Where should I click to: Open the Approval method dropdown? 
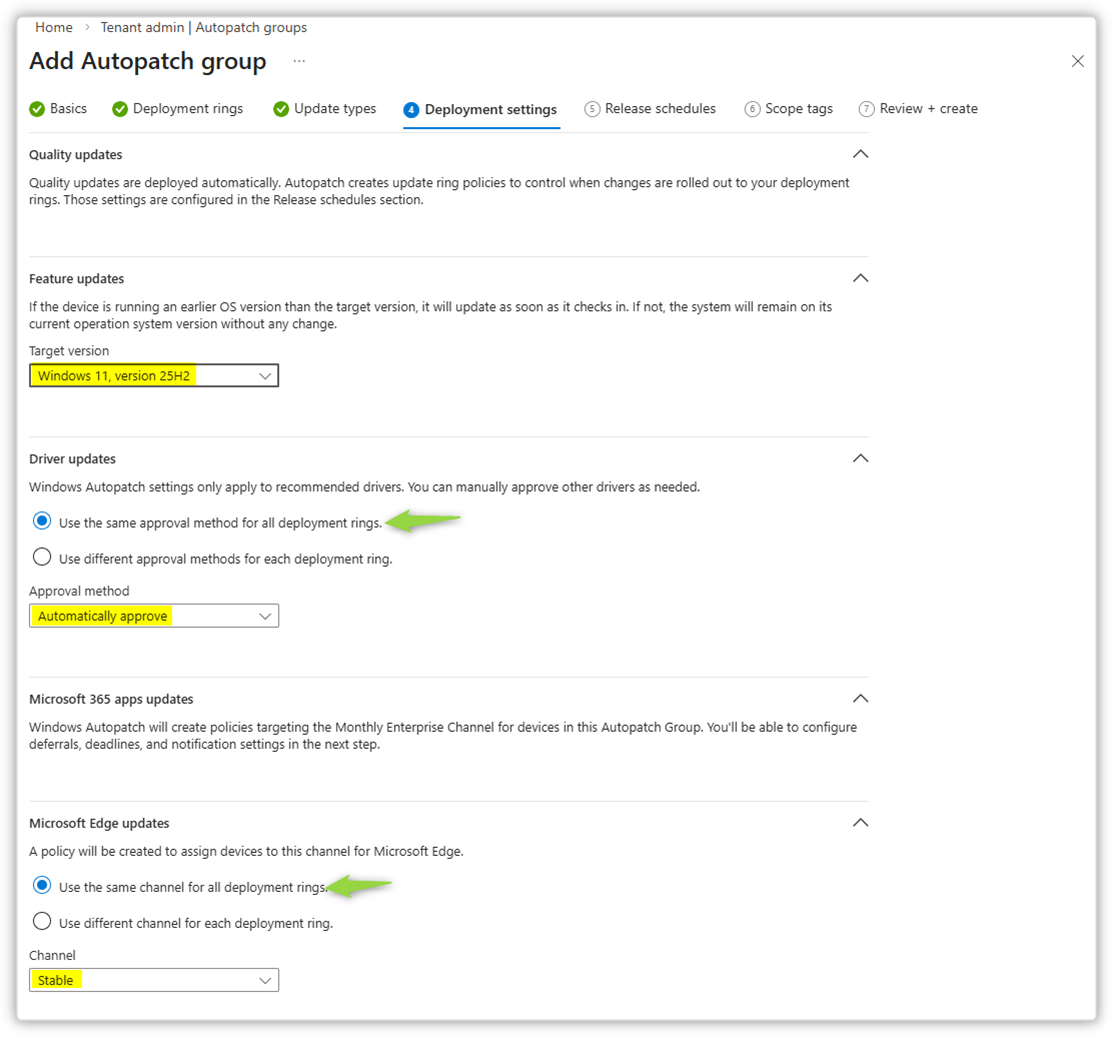coord(154,616)
